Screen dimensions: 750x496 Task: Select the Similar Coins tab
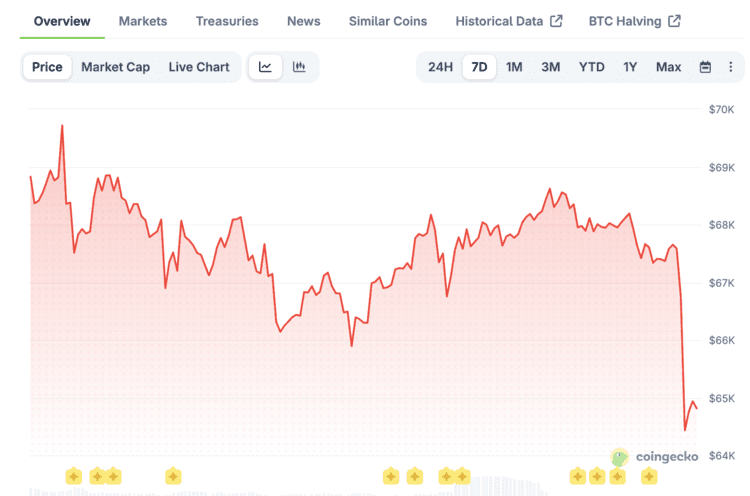(x=388, y=21)
